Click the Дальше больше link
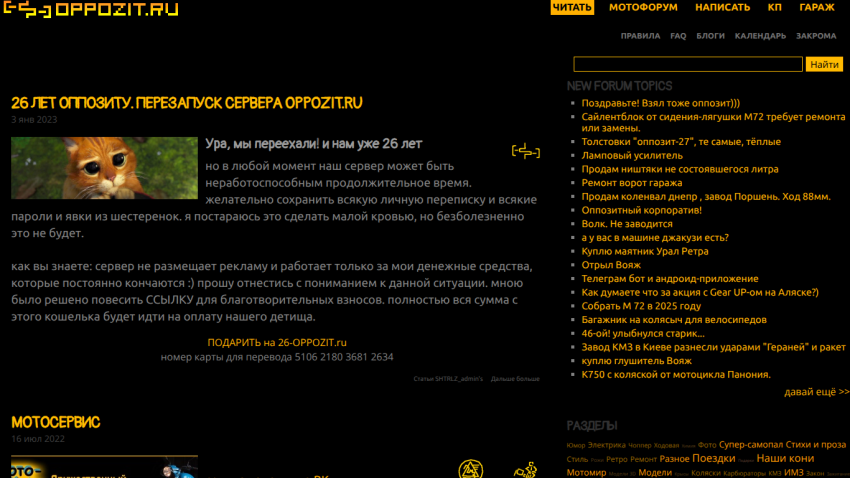Screen dimensions: 850x478 click(515, 379)
